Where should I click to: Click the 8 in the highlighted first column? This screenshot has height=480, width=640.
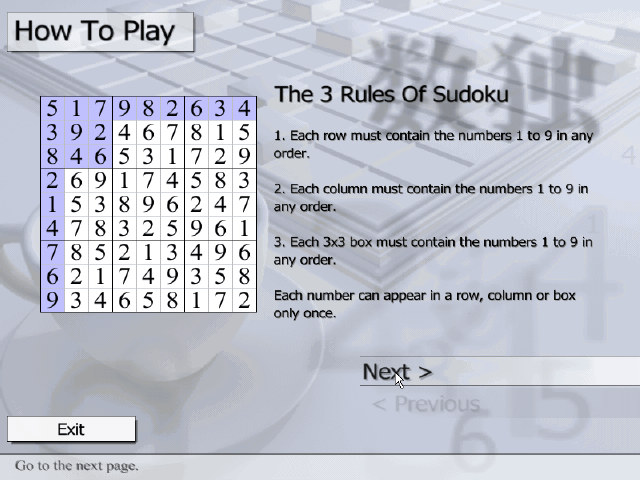click(x=52, y=157)
